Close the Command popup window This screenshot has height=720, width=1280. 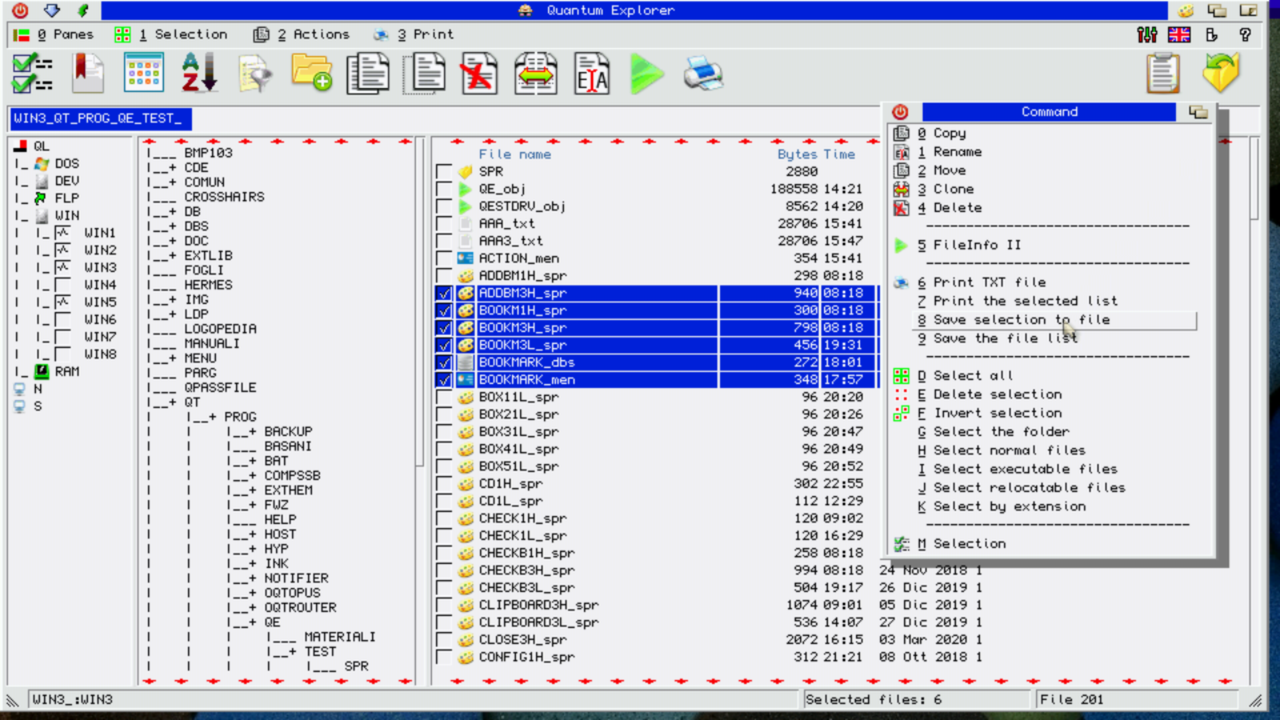[900, 112]
